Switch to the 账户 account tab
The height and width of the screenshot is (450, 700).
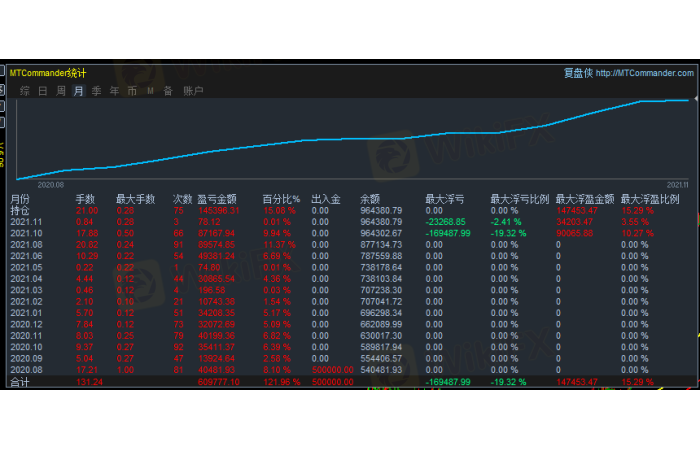193,91
